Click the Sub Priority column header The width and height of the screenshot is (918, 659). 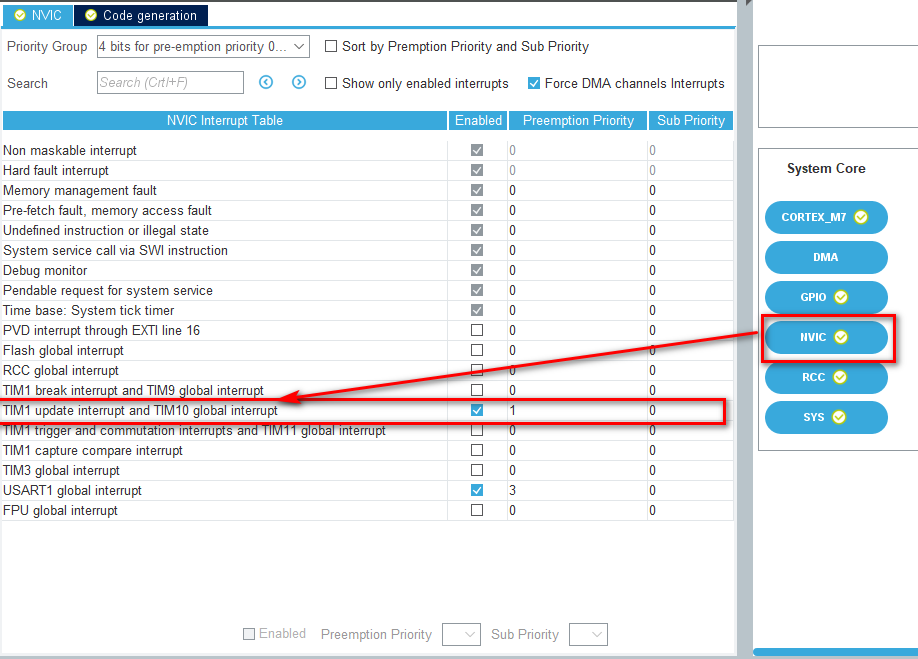pyautogui.click(x=690, y=121)
